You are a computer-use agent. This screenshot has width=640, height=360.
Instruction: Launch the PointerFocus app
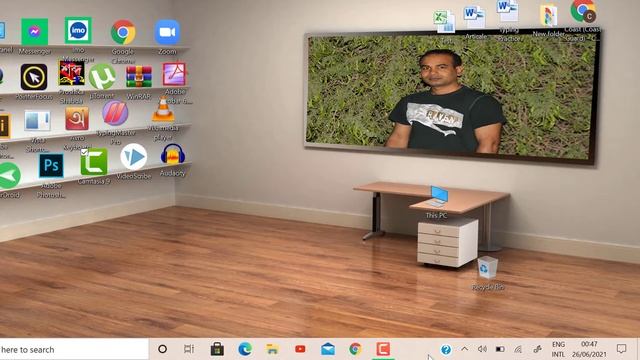(34, 77)
